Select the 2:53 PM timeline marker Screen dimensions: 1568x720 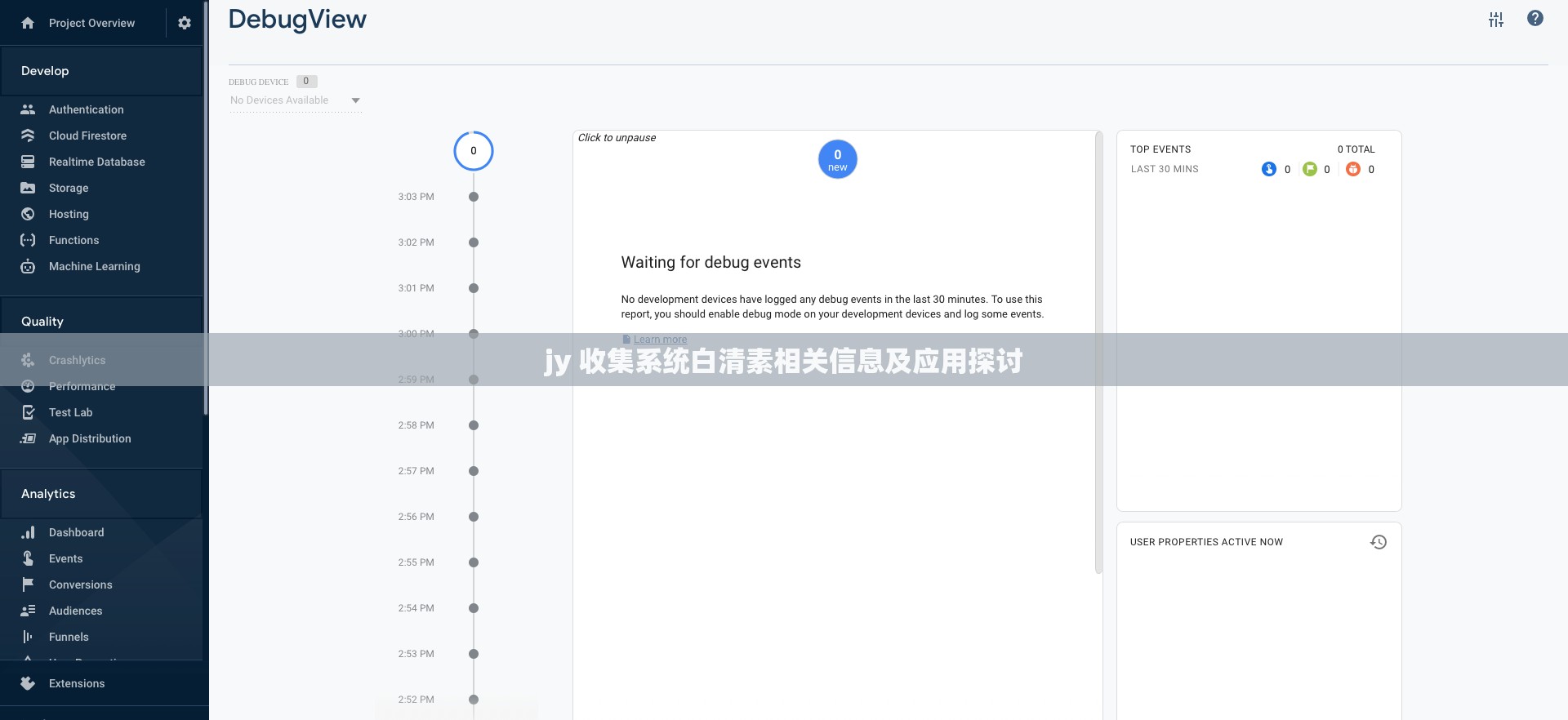pos(474,654)
